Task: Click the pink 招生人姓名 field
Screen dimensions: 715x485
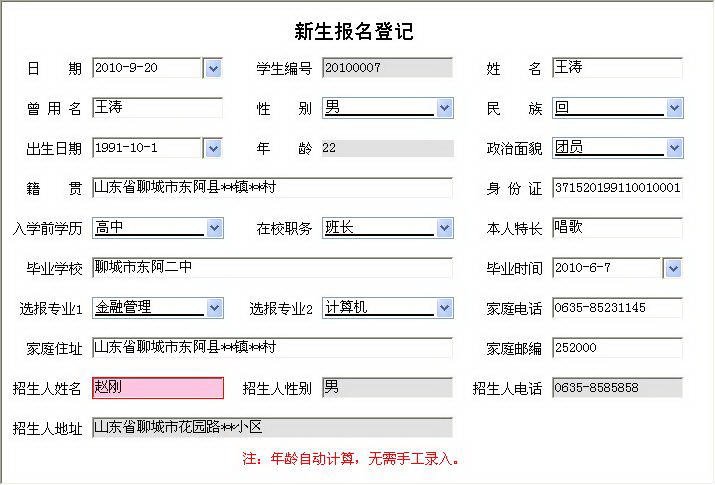Action: pos(157,388)
